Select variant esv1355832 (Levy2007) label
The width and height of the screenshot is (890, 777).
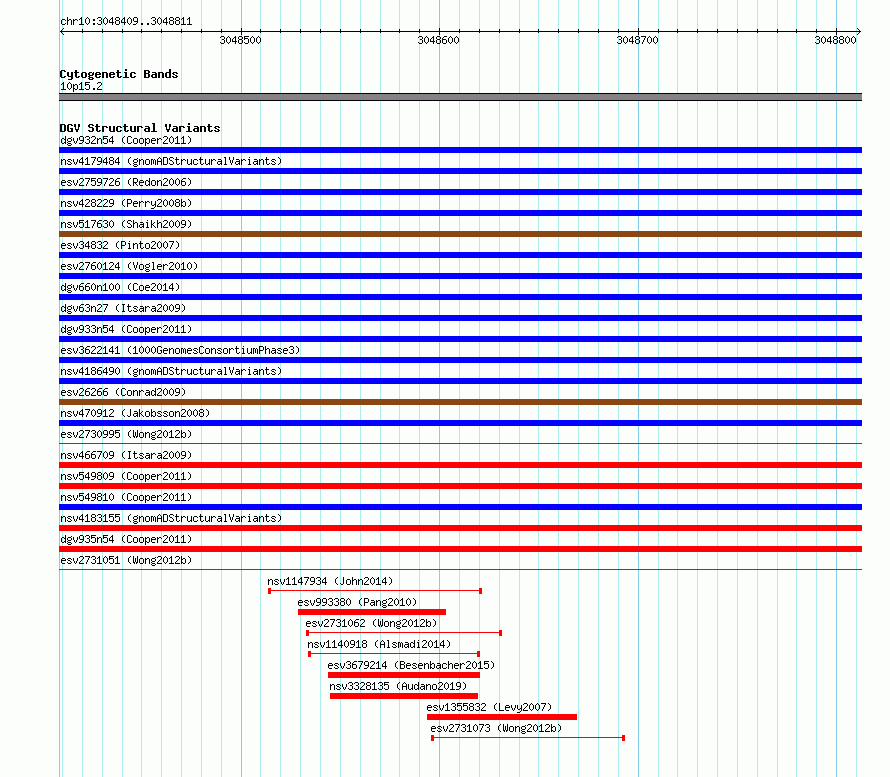(489, 707)
